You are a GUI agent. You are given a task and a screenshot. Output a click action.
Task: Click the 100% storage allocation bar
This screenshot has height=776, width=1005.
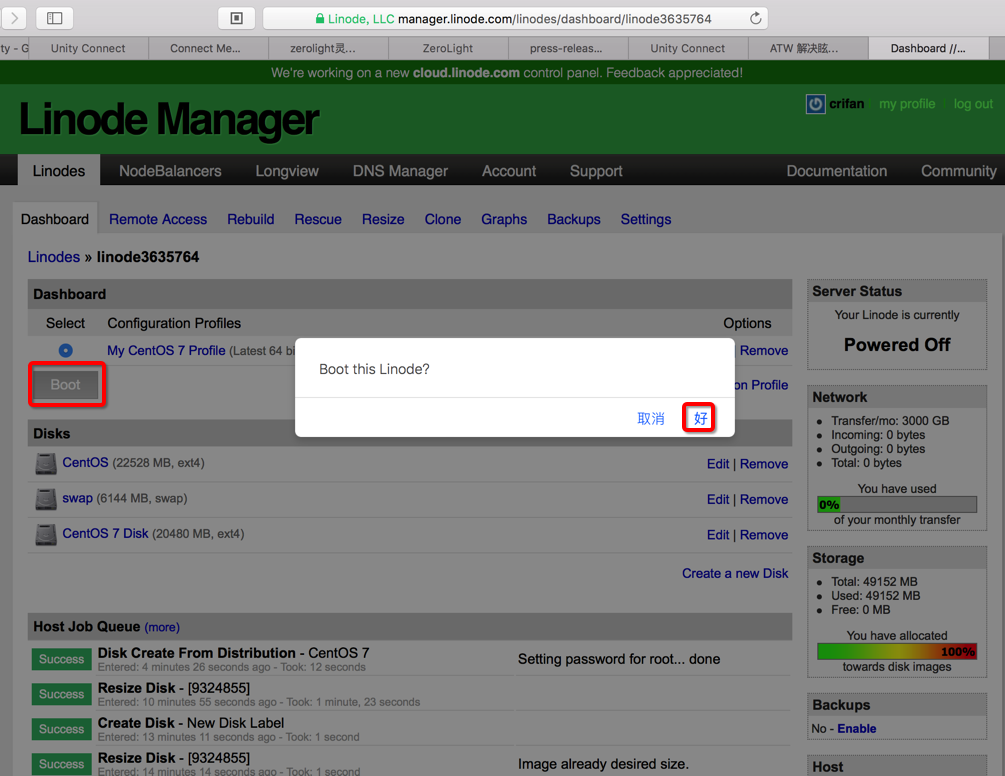pos(897,652)
